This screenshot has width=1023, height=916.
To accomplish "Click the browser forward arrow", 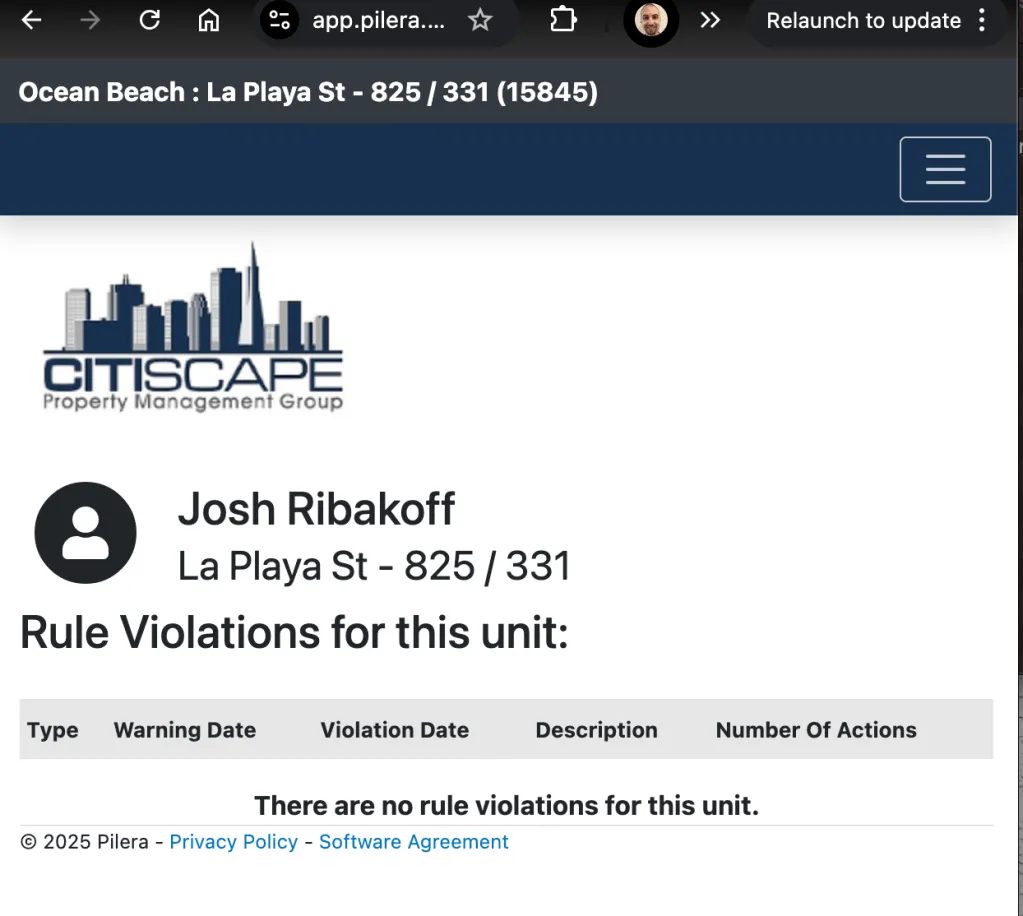I will coord(91,20).
